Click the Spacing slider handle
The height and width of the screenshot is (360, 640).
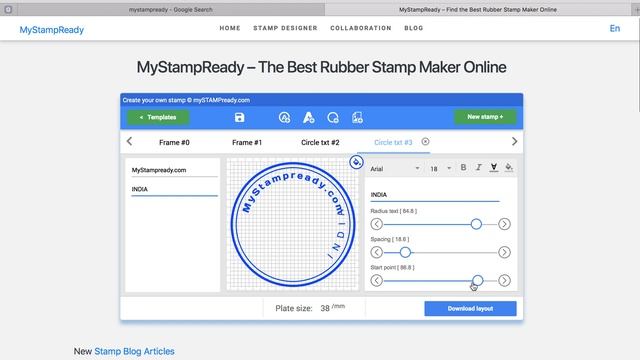tap(405, 252)
